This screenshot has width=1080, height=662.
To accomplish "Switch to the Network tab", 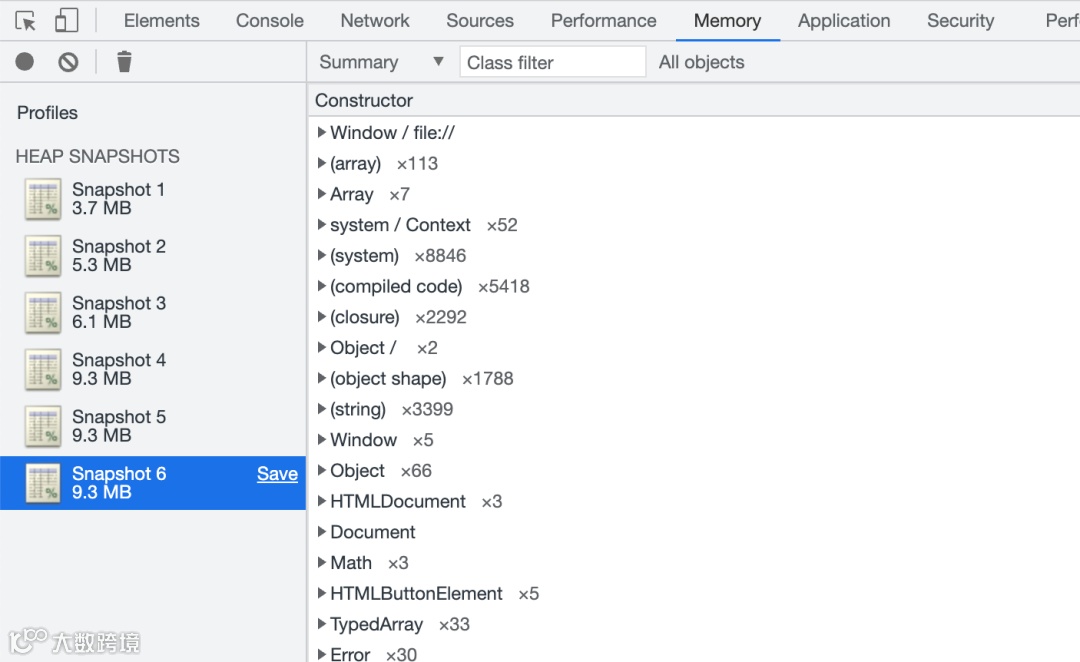I will pos(375,20).
